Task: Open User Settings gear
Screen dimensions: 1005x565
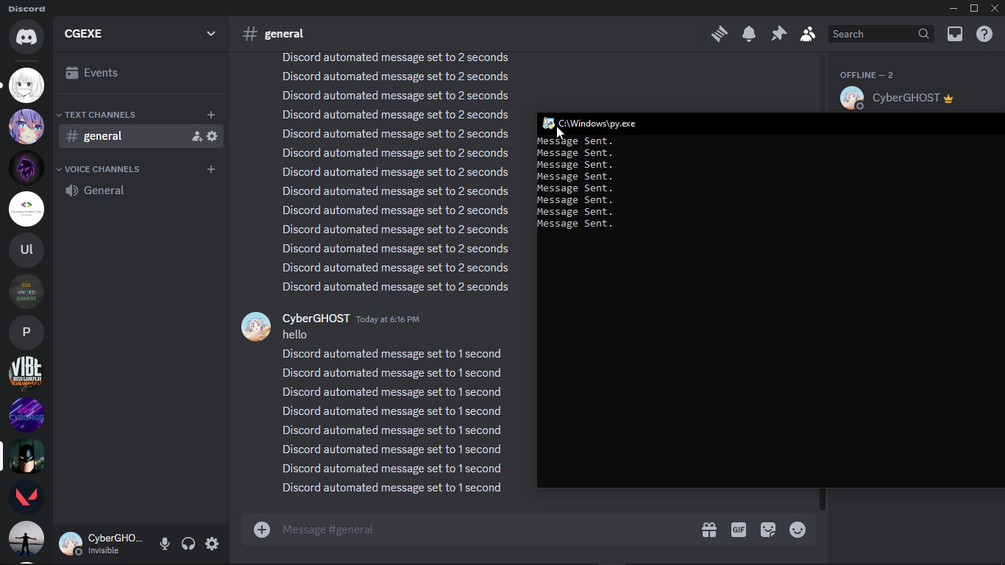Action: 212,544
